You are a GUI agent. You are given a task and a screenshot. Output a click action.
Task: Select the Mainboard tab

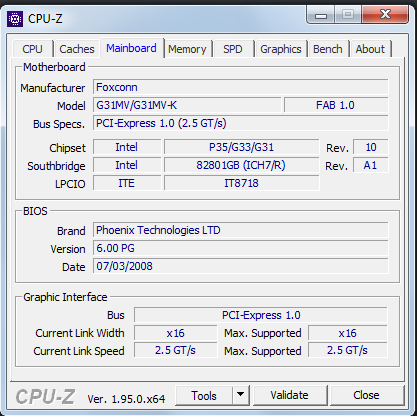point(131,48)
